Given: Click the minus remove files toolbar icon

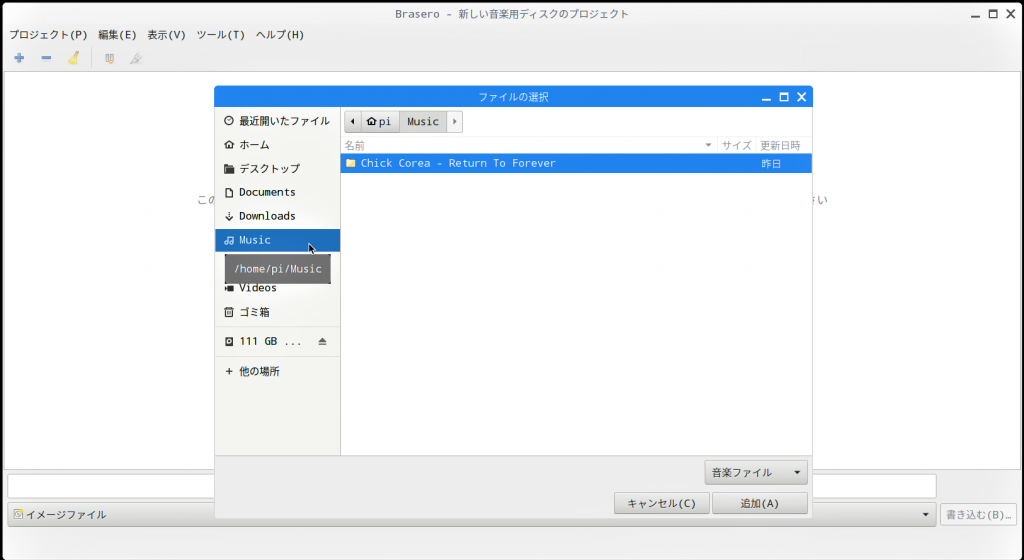Looking at the screenshot, I should pyautogui.click(x=46, y=58).
